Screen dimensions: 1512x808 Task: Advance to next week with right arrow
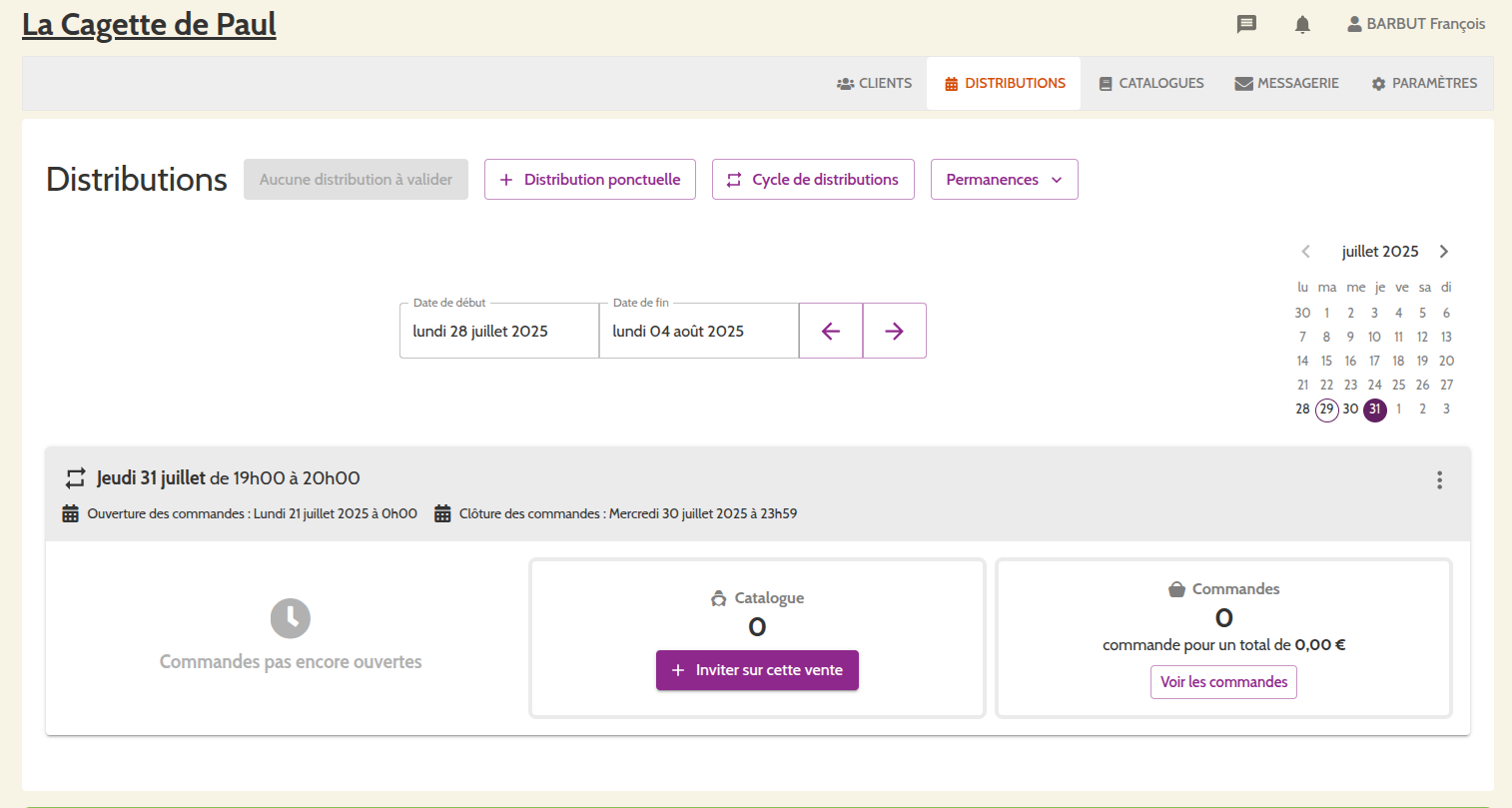coord(894,331)
